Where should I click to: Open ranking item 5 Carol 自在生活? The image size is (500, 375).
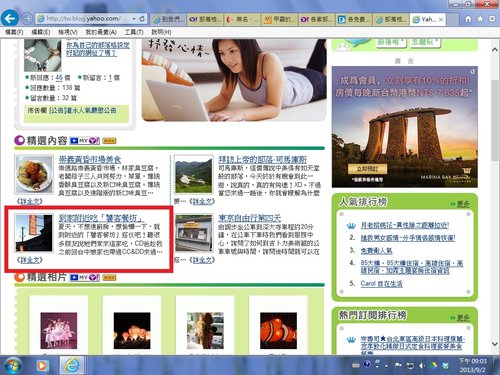(381, 284)
